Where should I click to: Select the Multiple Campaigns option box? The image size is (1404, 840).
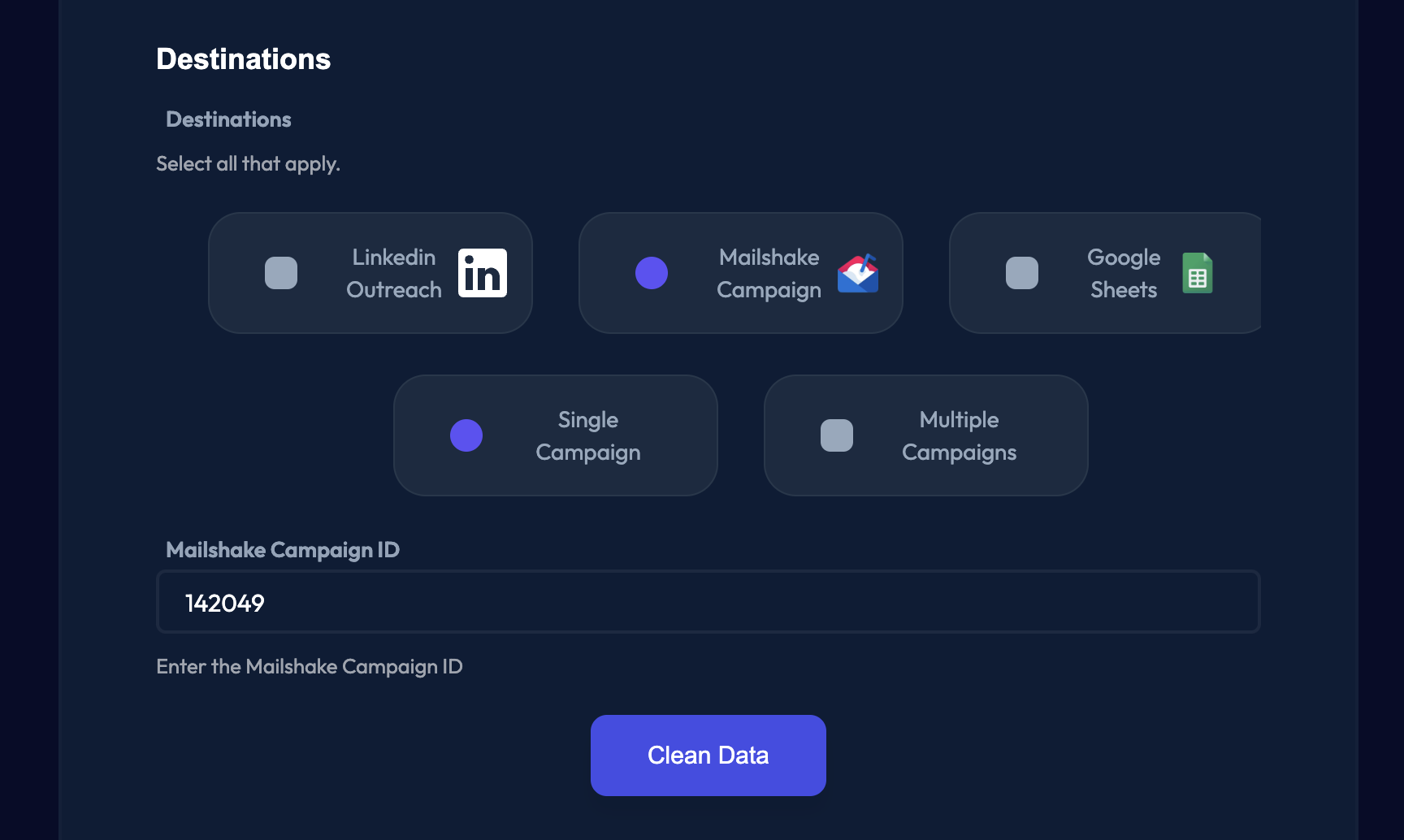pos(837,435)
